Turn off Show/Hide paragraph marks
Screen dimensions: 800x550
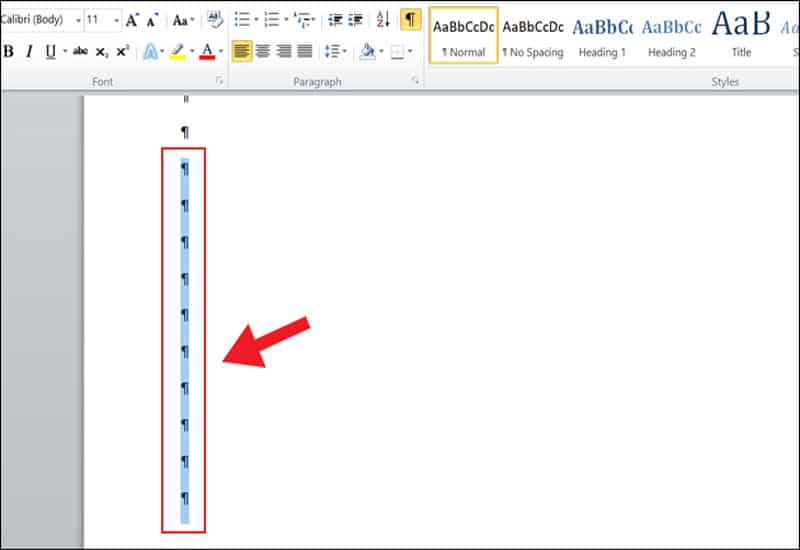[x=410, y=20]
